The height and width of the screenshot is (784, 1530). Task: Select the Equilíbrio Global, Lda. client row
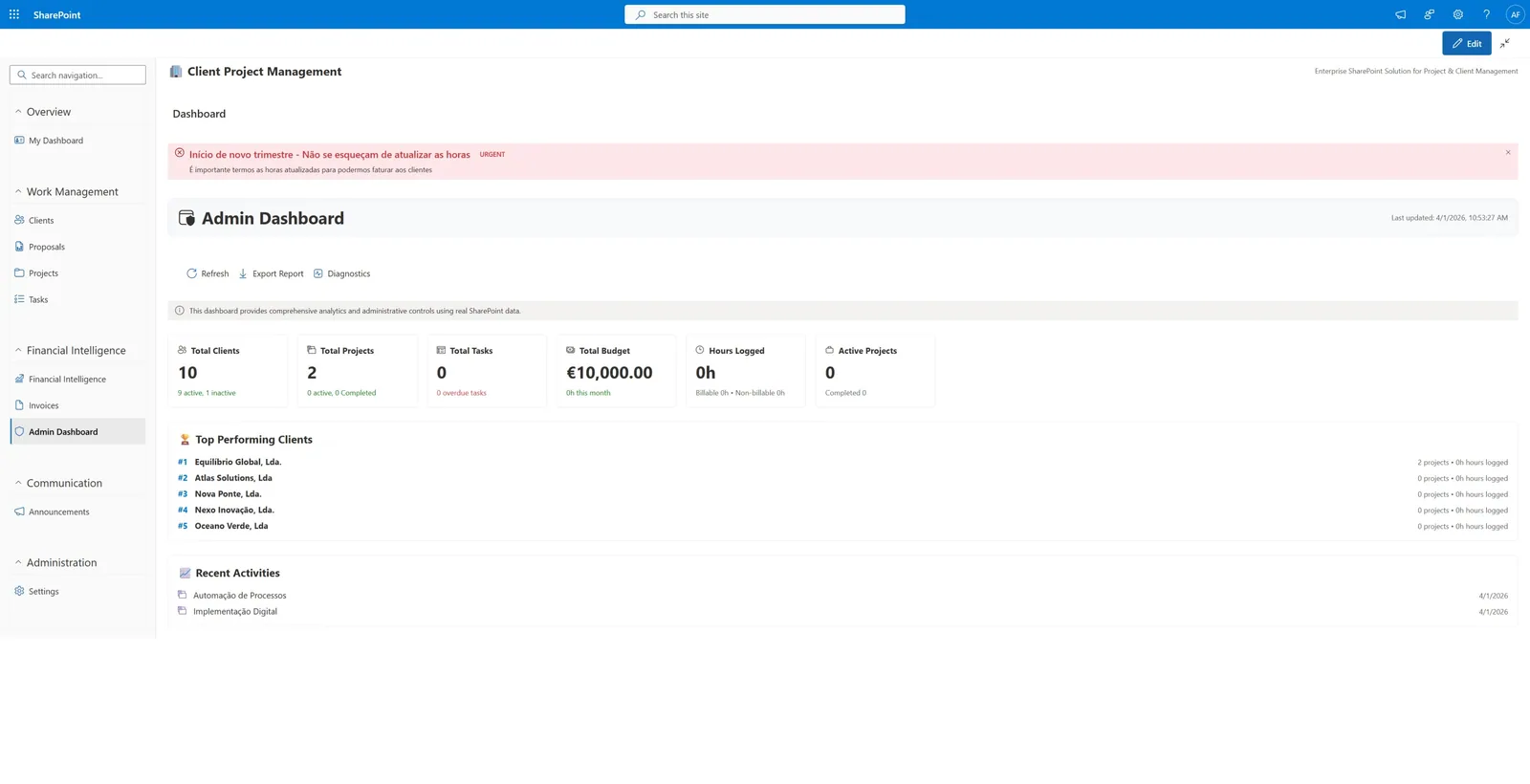click(x=842, y=462)
